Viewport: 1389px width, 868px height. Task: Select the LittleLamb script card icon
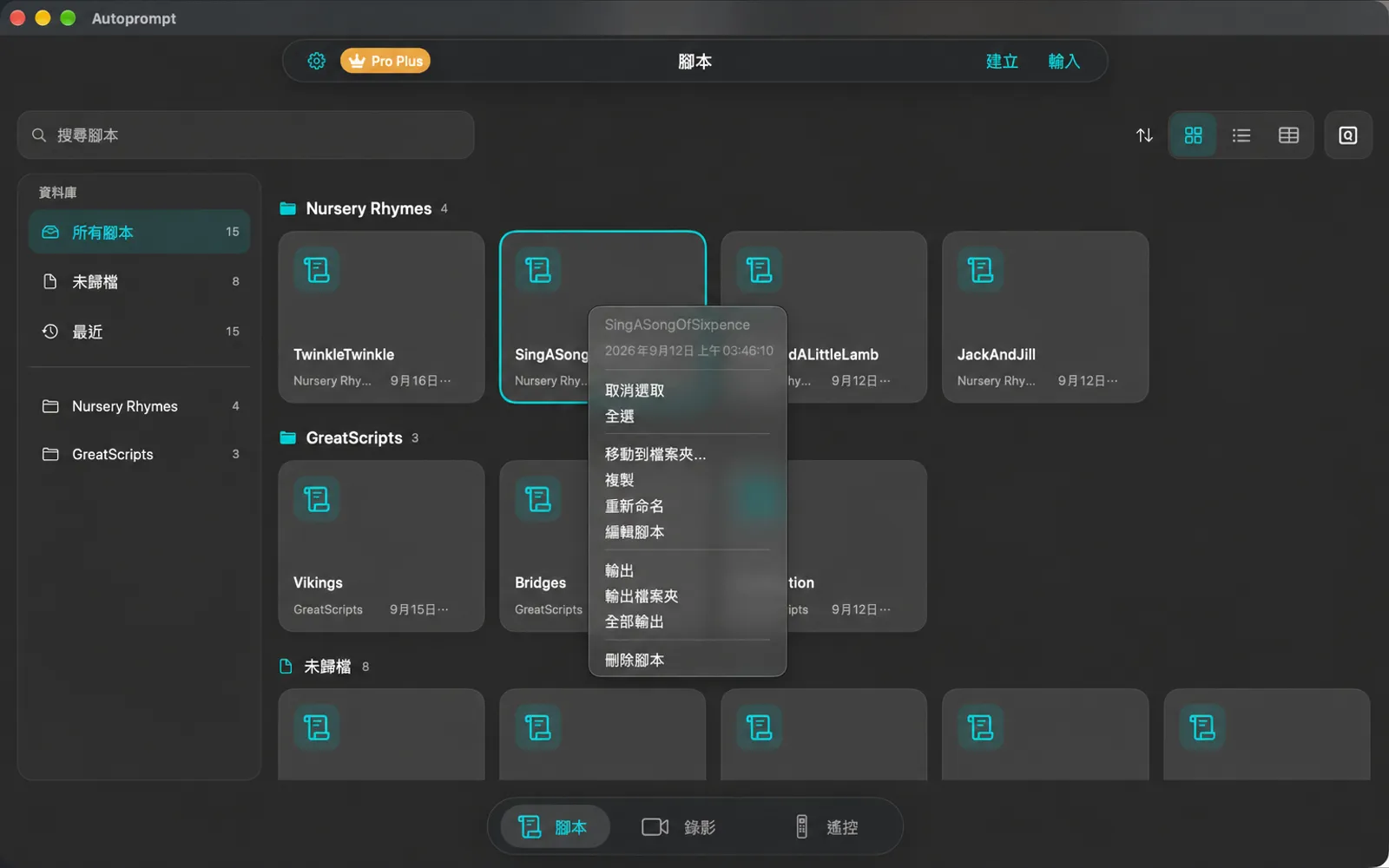click(760, 270)
